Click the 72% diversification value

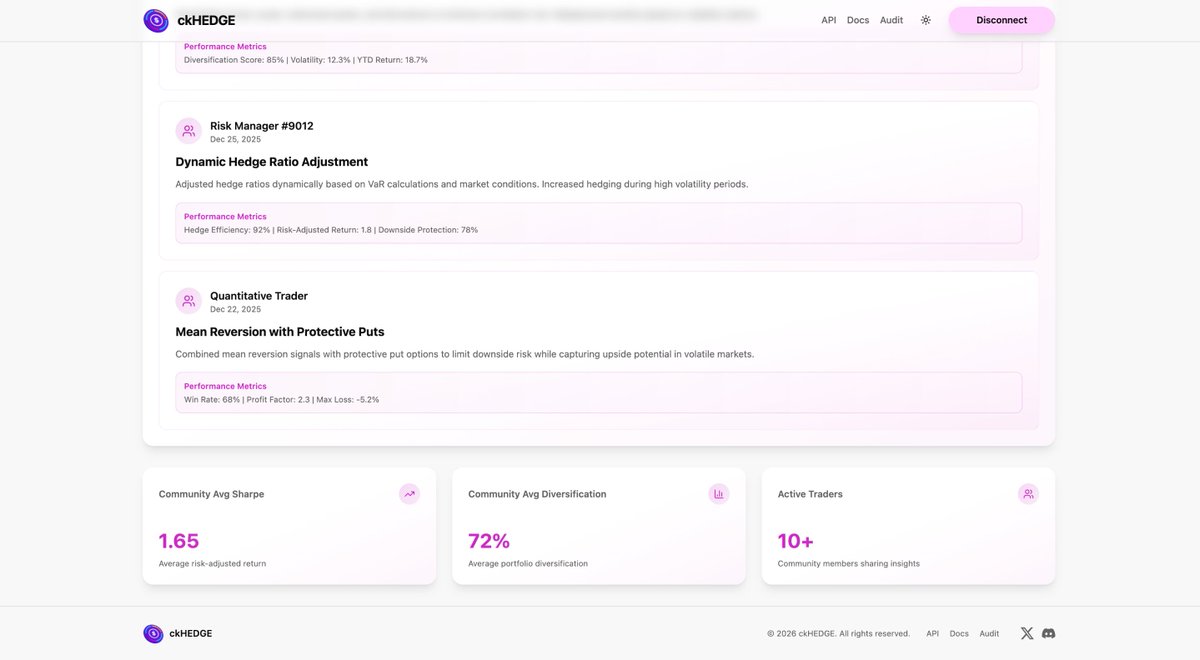coord(489,541)
